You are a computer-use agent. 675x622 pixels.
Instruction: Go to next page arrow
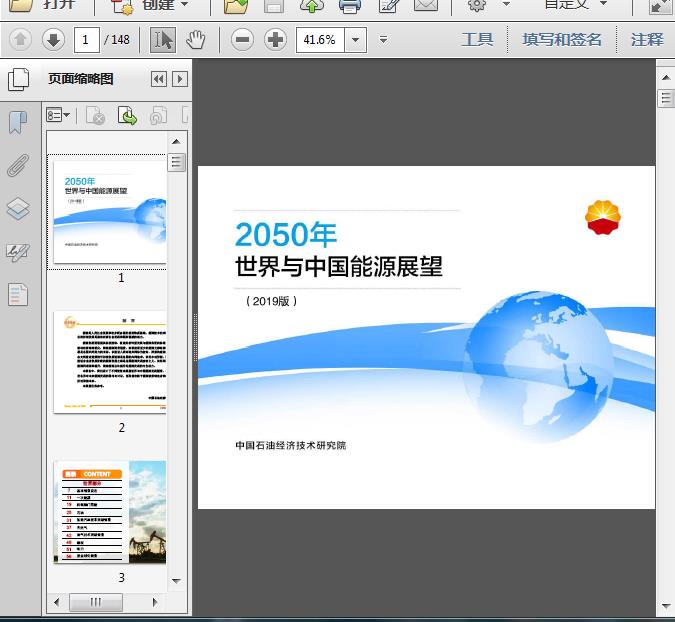coord(53,40)
